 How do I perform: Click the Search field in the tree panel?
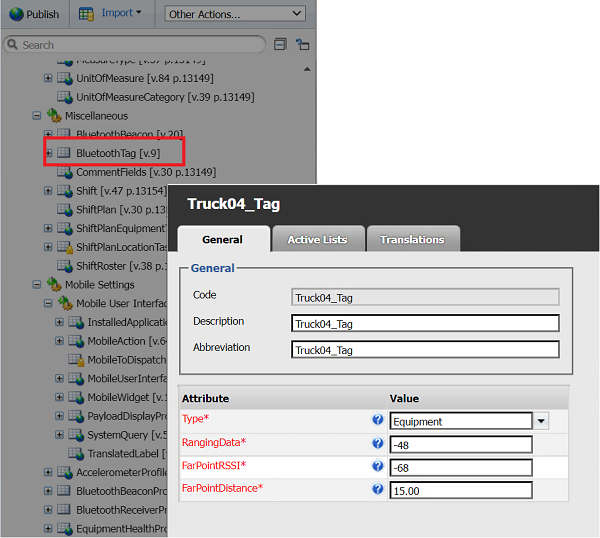pyautogui.click(x=135, y=44)
